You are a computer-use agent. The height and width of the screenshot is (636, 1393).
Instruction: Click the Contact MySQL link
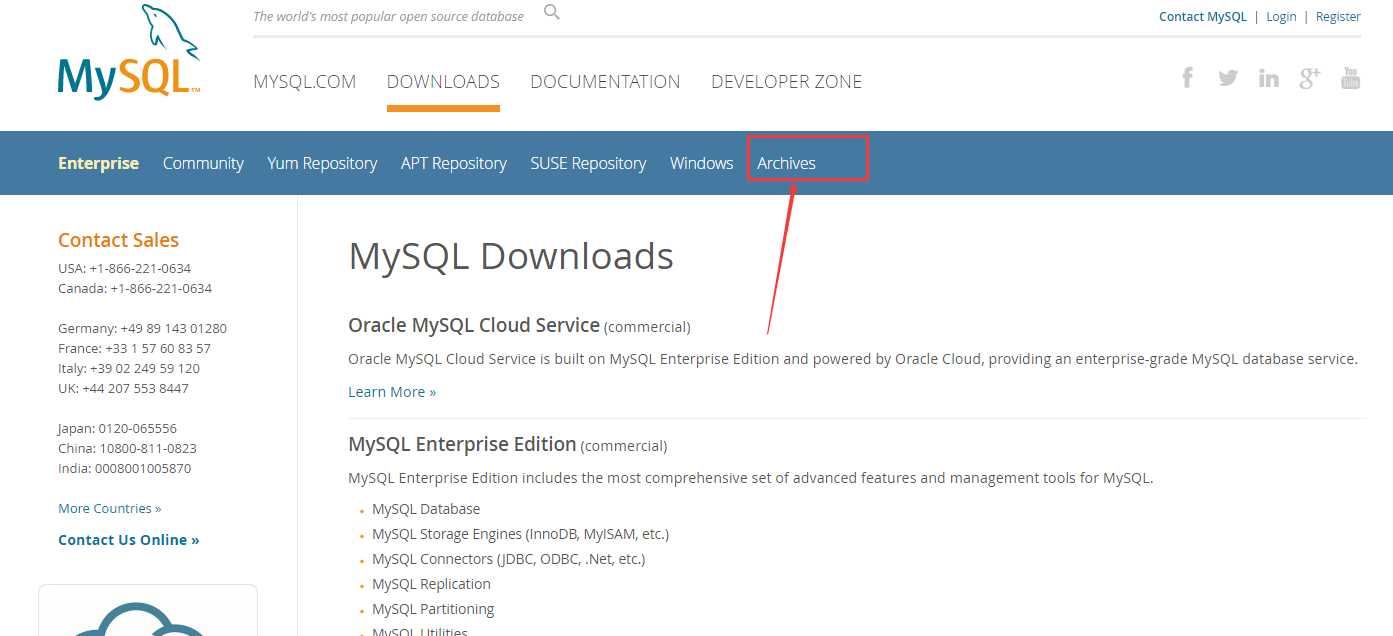coord(1203,16)
